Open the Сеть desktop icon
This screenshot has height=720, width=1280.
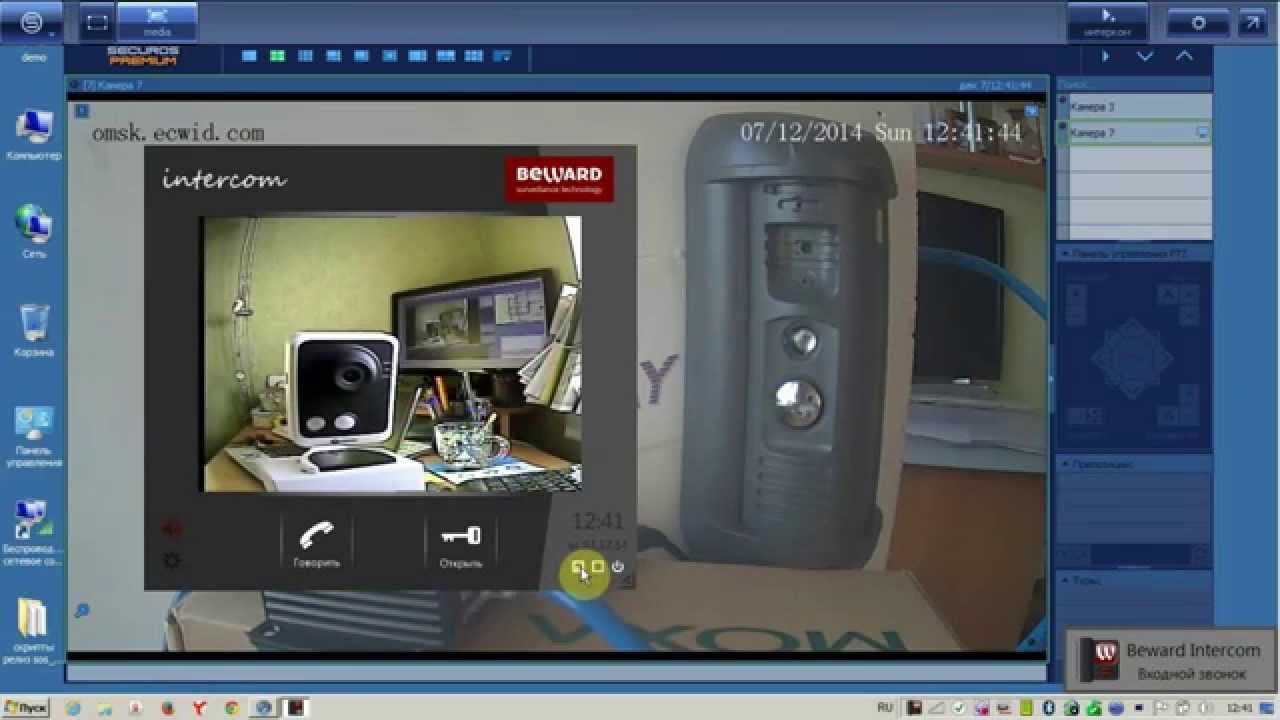pyautogui.click(x=34, y=231)
